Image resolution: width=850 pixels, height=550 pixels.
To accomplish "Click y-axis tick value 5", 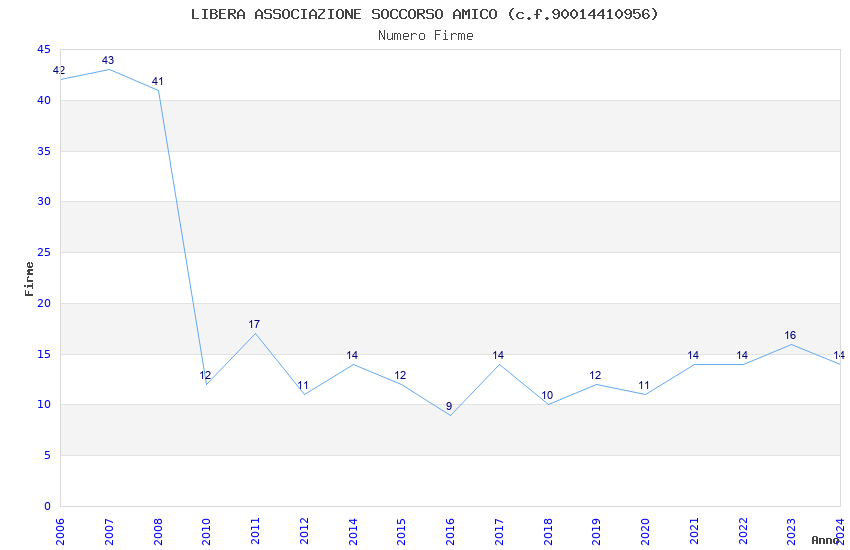I will (48, 456).
